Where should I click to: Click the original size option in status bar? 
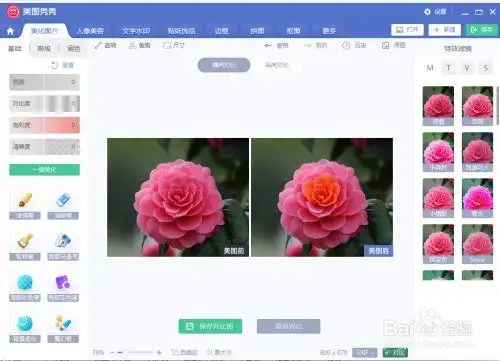tap(219, 352)
